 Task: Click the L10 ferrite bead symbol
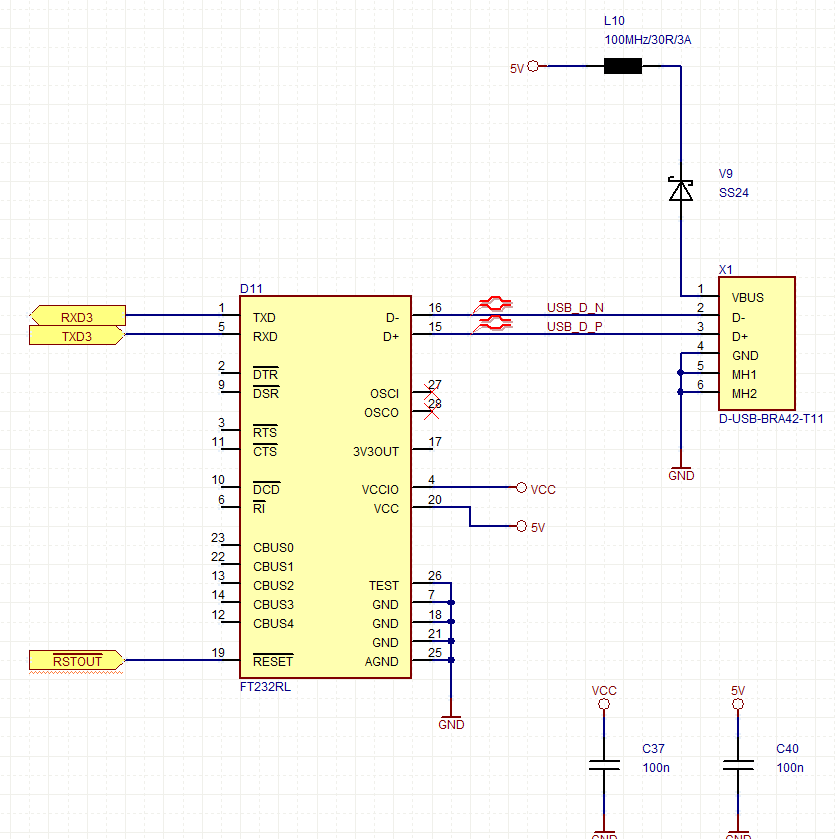623,66
